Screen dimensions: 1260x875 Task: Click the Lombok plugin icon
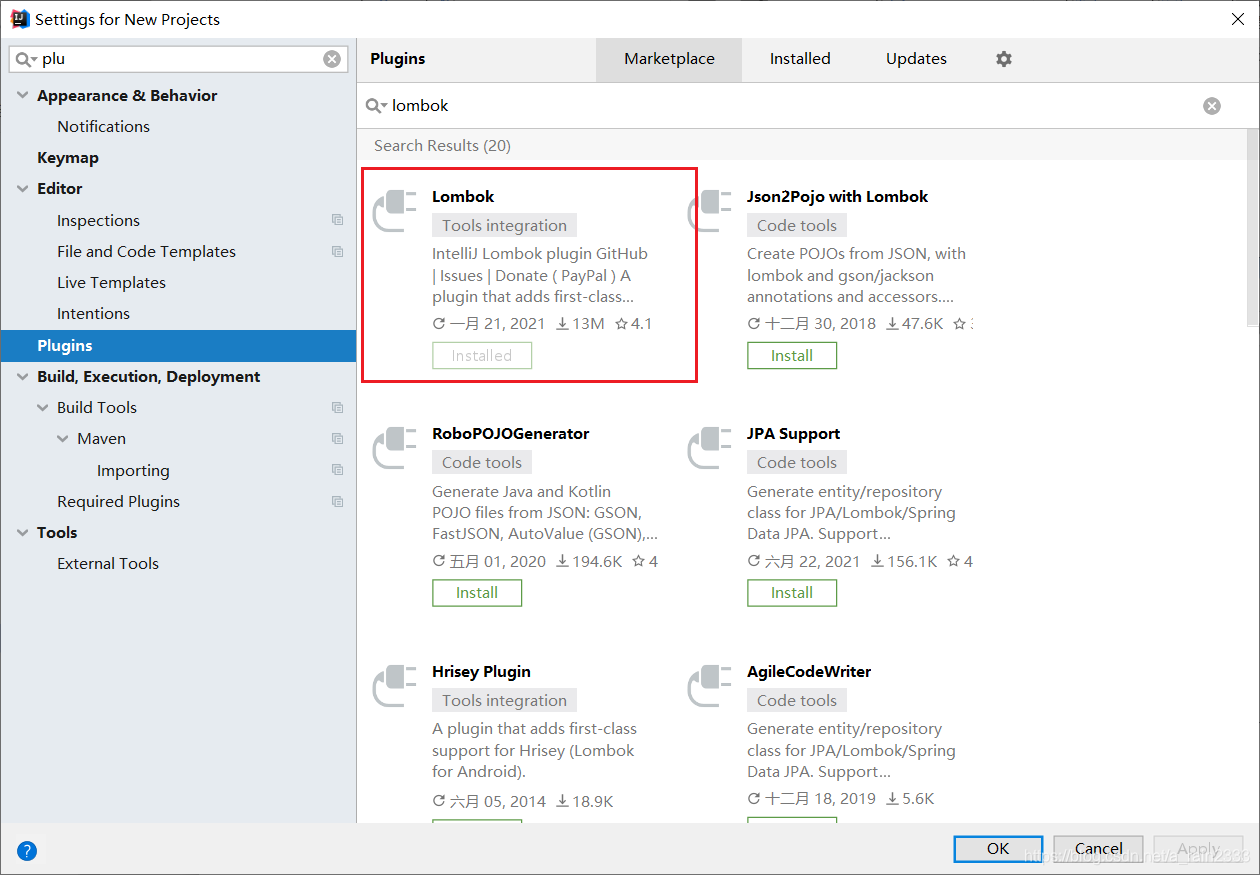point(394,210)
